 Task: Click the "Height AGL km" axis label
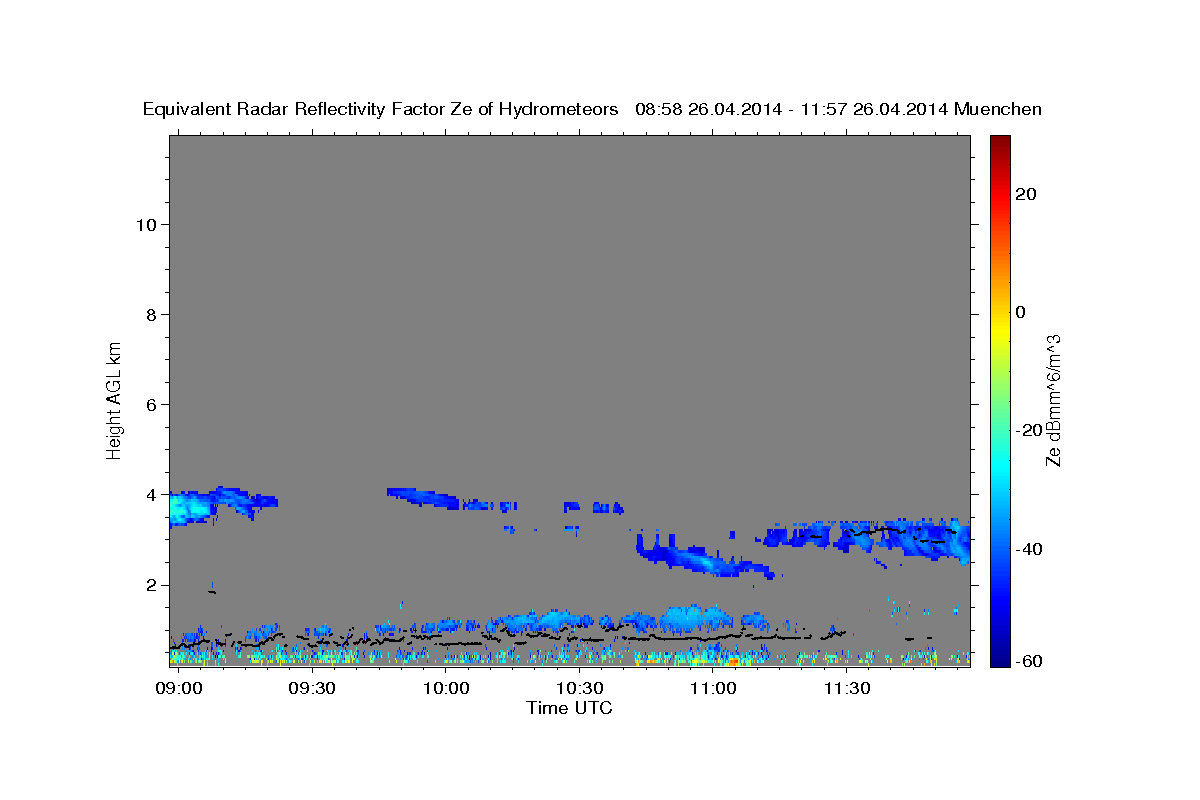[x=114, y=399]
